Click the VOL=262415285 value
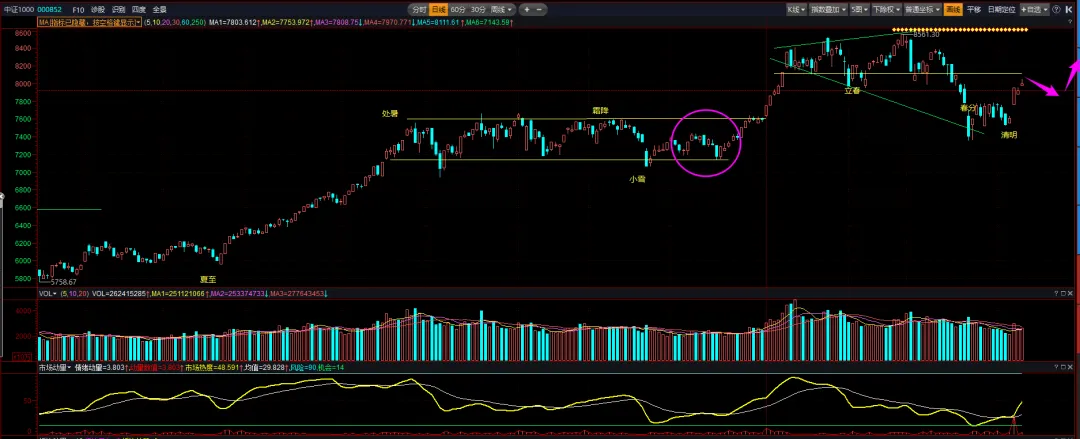The width and height of the screenshot is (1080, 439). [119, 294]
